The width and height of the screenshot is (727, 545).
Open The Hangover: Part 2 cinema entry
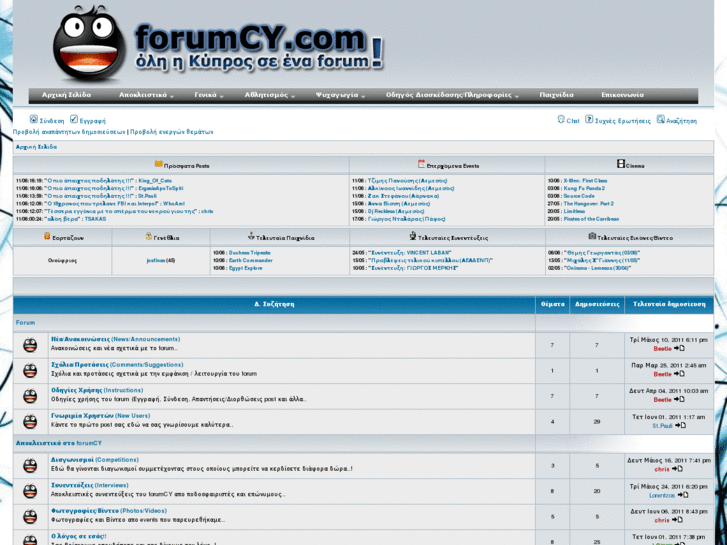click(x=589, y=204)
